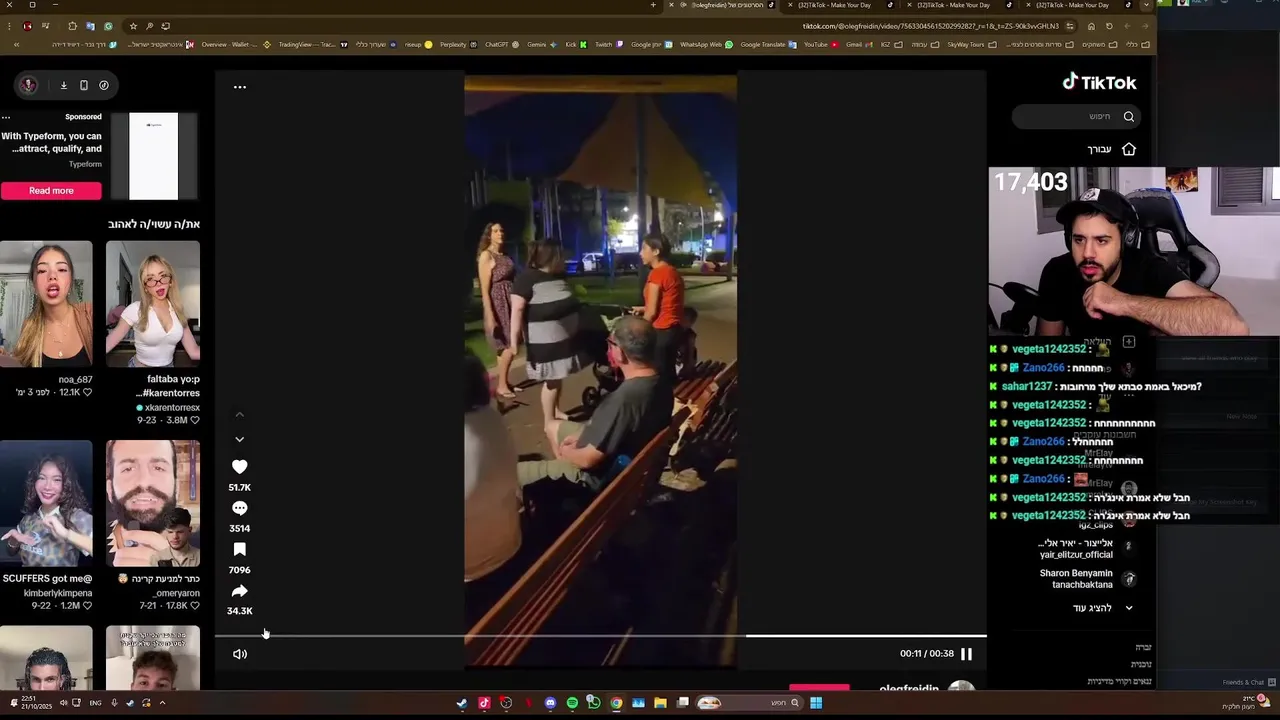Screen dimensions: 1280x720
Task: Open the Sponsored ad three-dots menu
Action: point(6,117)
